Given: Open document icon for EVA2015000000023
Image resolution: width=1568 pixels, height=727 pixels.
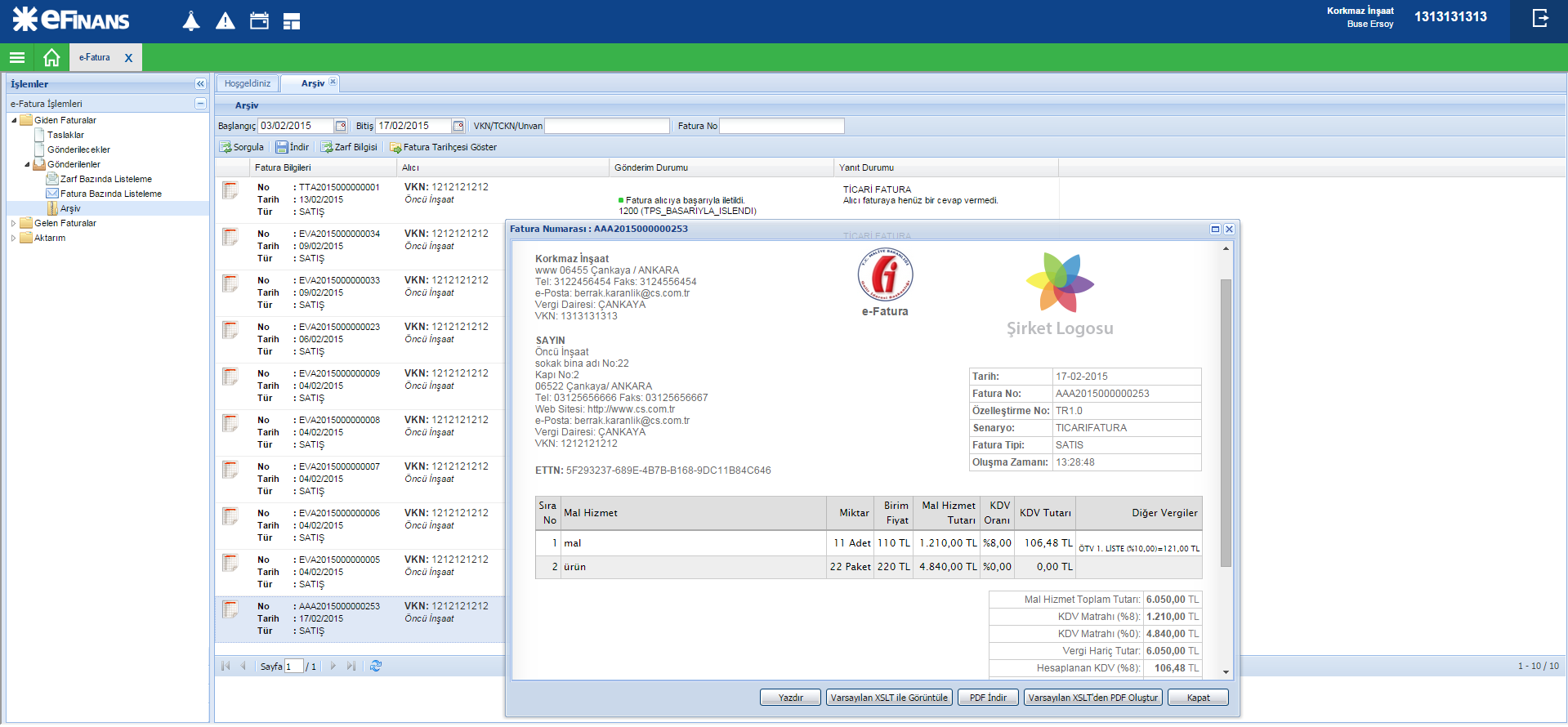Looking at the screenshot, I should tap(230, 330).
